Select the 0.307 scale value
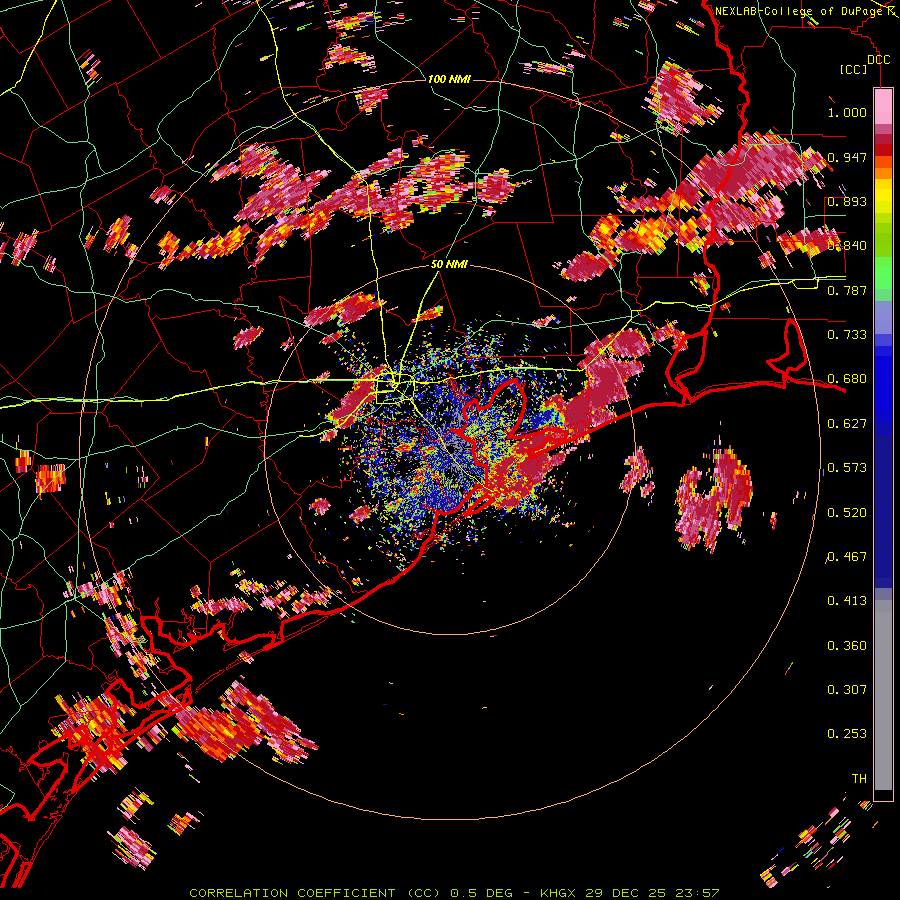This screenshot has width=900, height=900. pyautogui.click(x=847, y=690)
